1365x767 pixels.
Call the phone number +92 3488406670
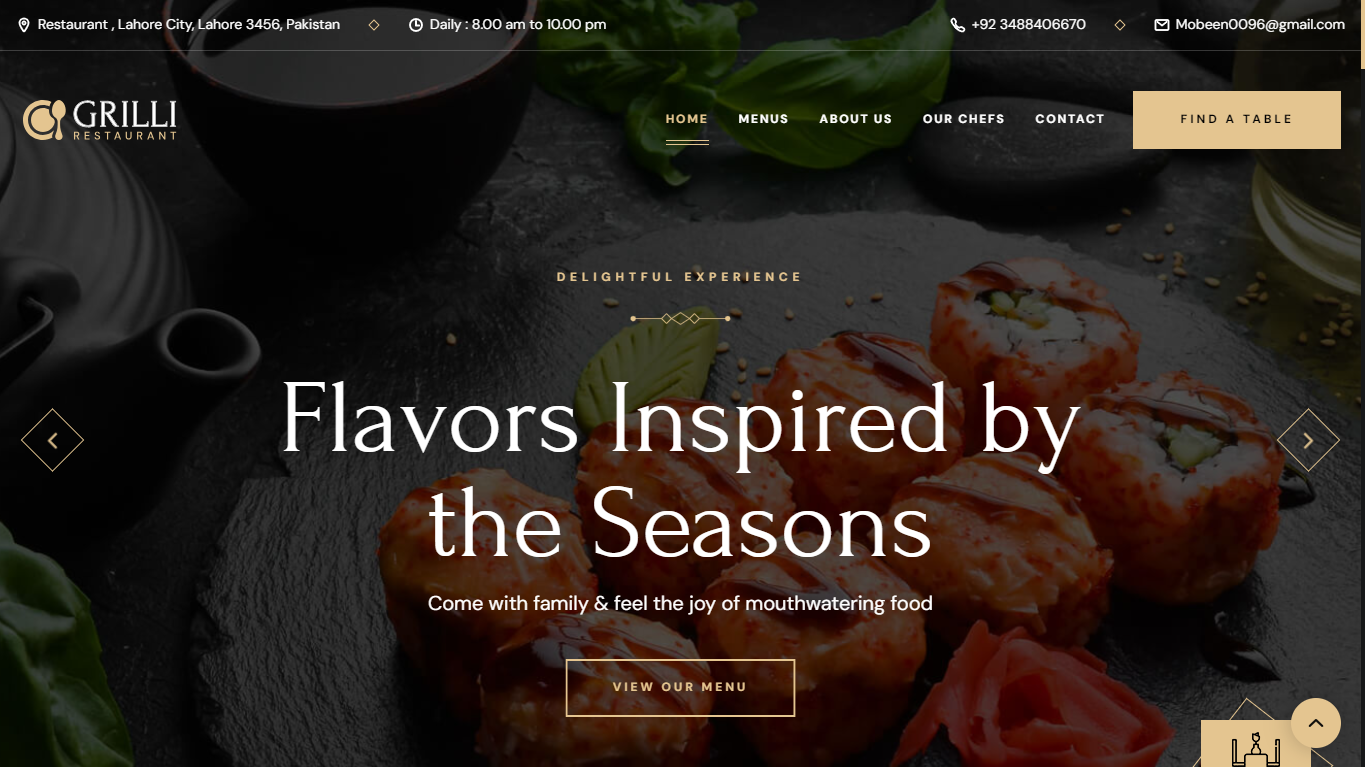click(x=1028, y=25)
